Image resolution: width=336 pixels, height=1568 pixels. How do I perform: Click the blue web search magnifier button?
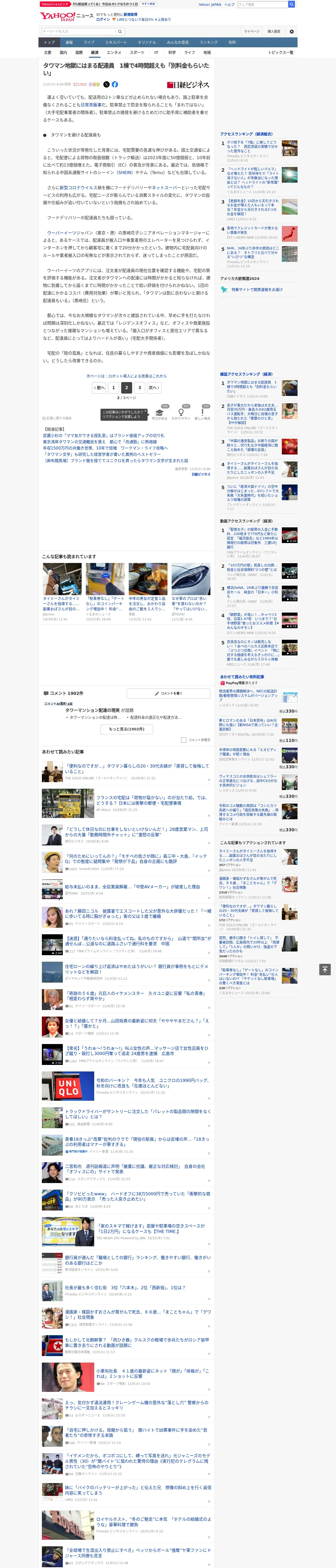pos(292,4)
